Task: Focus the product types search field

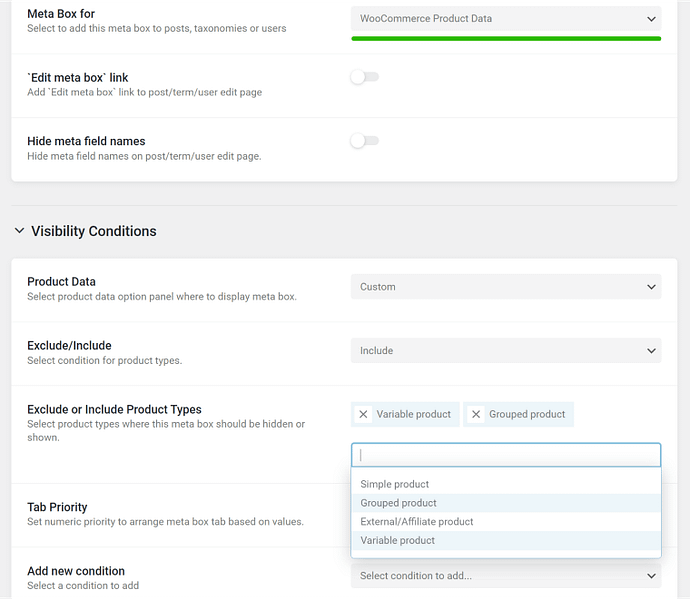Action: (505, 455)
